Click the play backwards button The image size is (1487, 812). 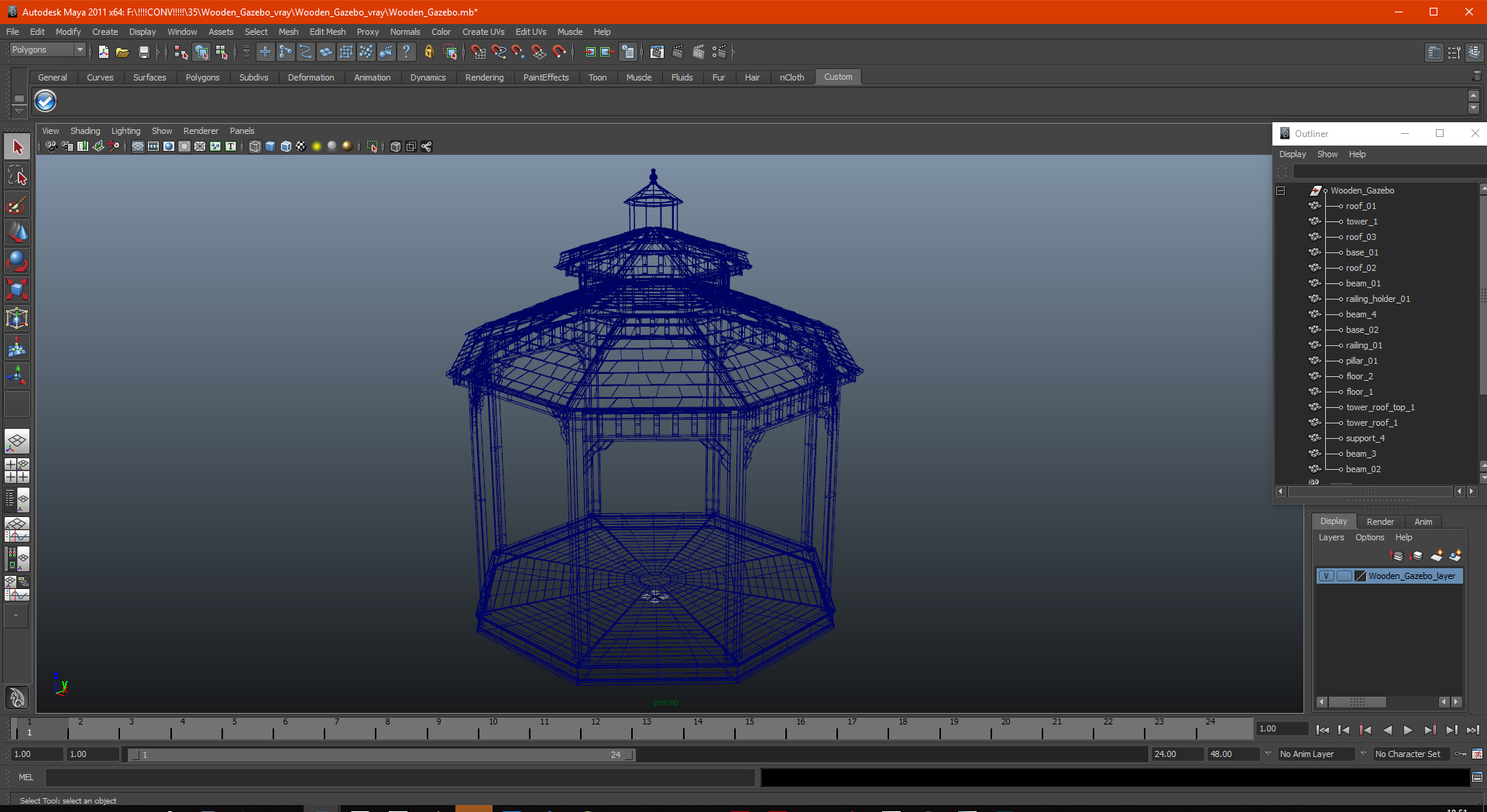[x=1387, y=730]
